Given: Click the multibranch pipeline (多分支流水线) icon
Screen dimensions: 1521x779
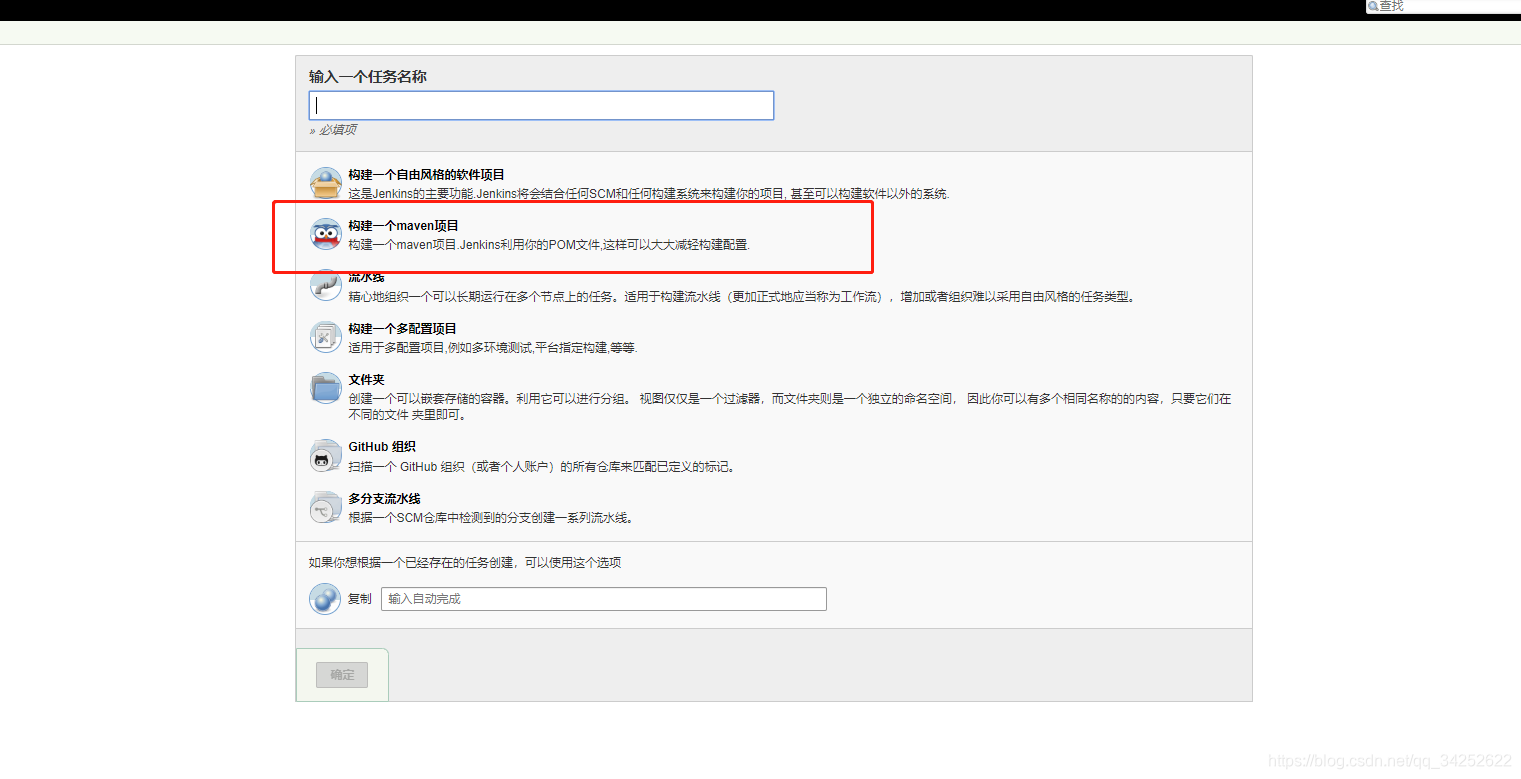Looking at the screenshot, I should pos(326,508).
